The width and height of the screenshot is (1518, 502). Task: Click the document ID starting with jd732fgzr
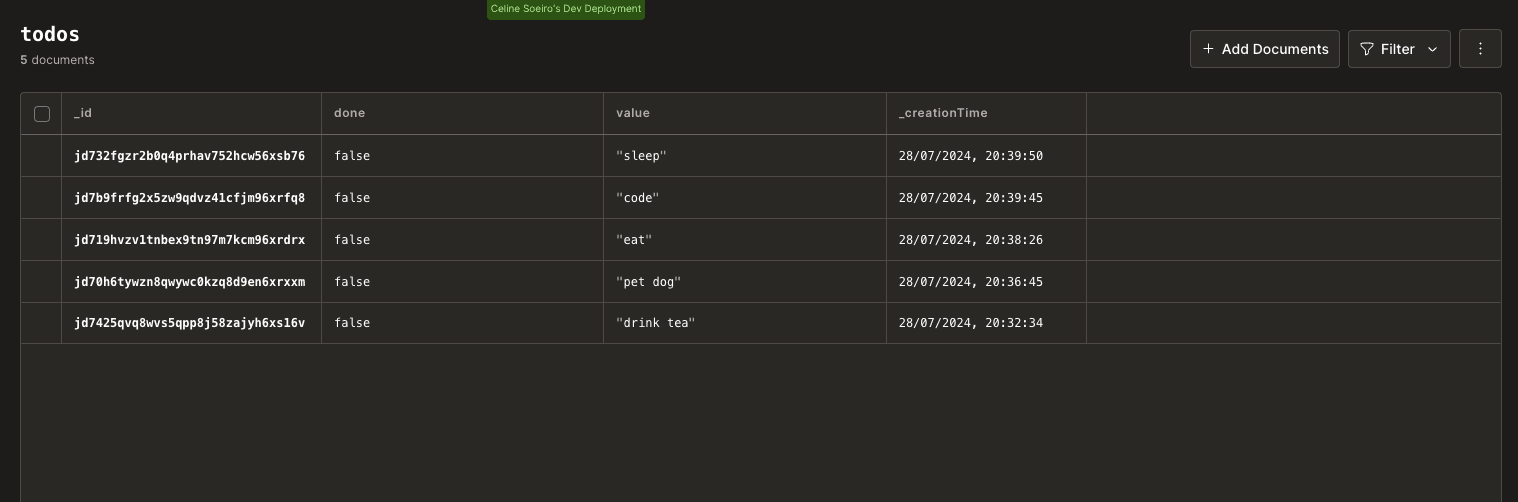pos(189,156)
